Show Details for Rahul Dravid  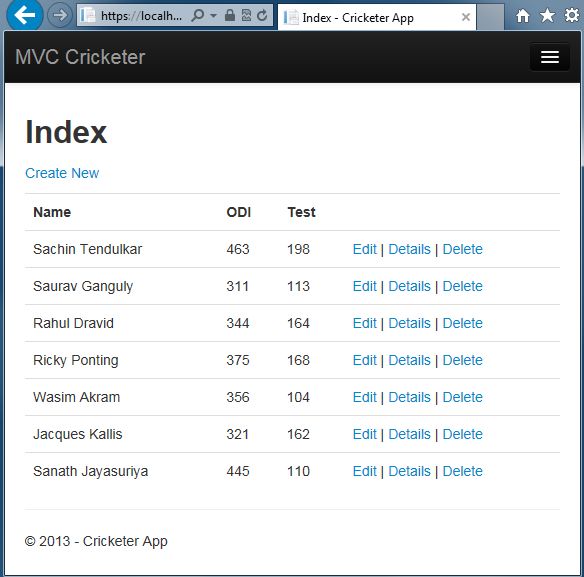point(409,323)
